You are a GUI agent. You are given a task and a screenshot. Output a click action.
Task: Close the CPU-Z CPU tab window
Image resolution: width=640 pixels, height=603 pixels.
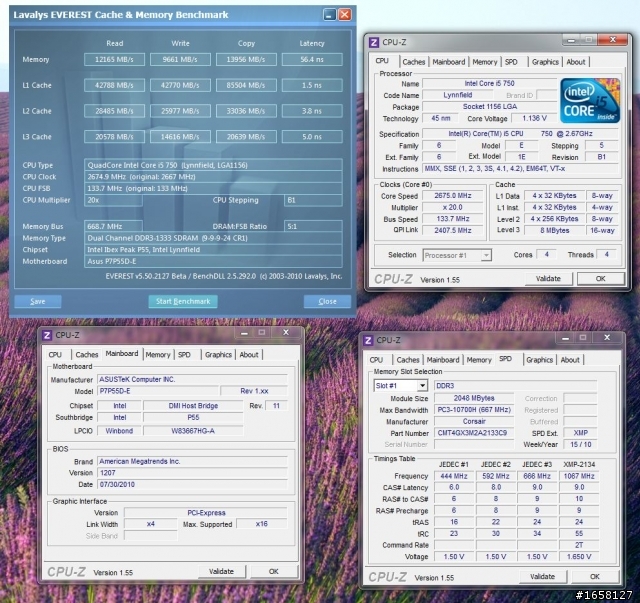pyautogui.click(x=613, y=40)
